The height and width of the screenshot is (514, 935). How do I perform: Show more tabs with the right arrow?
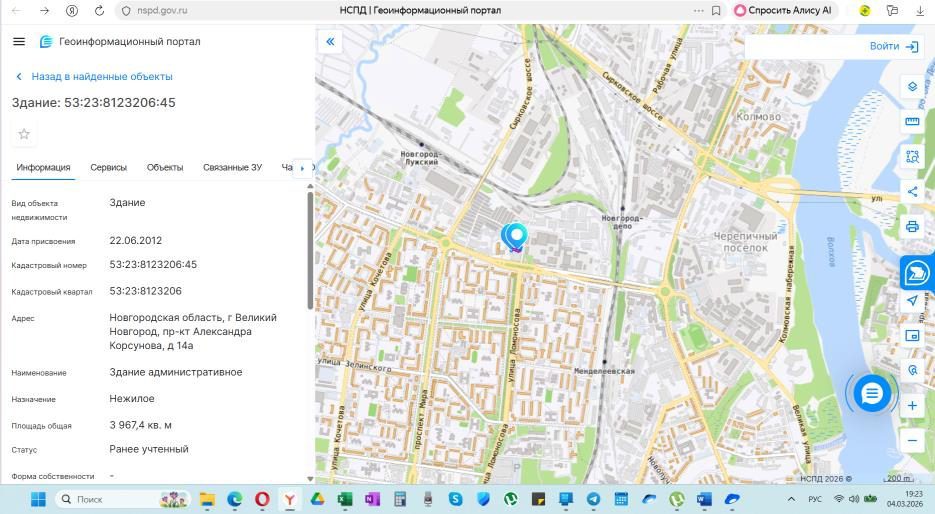coord(302,168)
